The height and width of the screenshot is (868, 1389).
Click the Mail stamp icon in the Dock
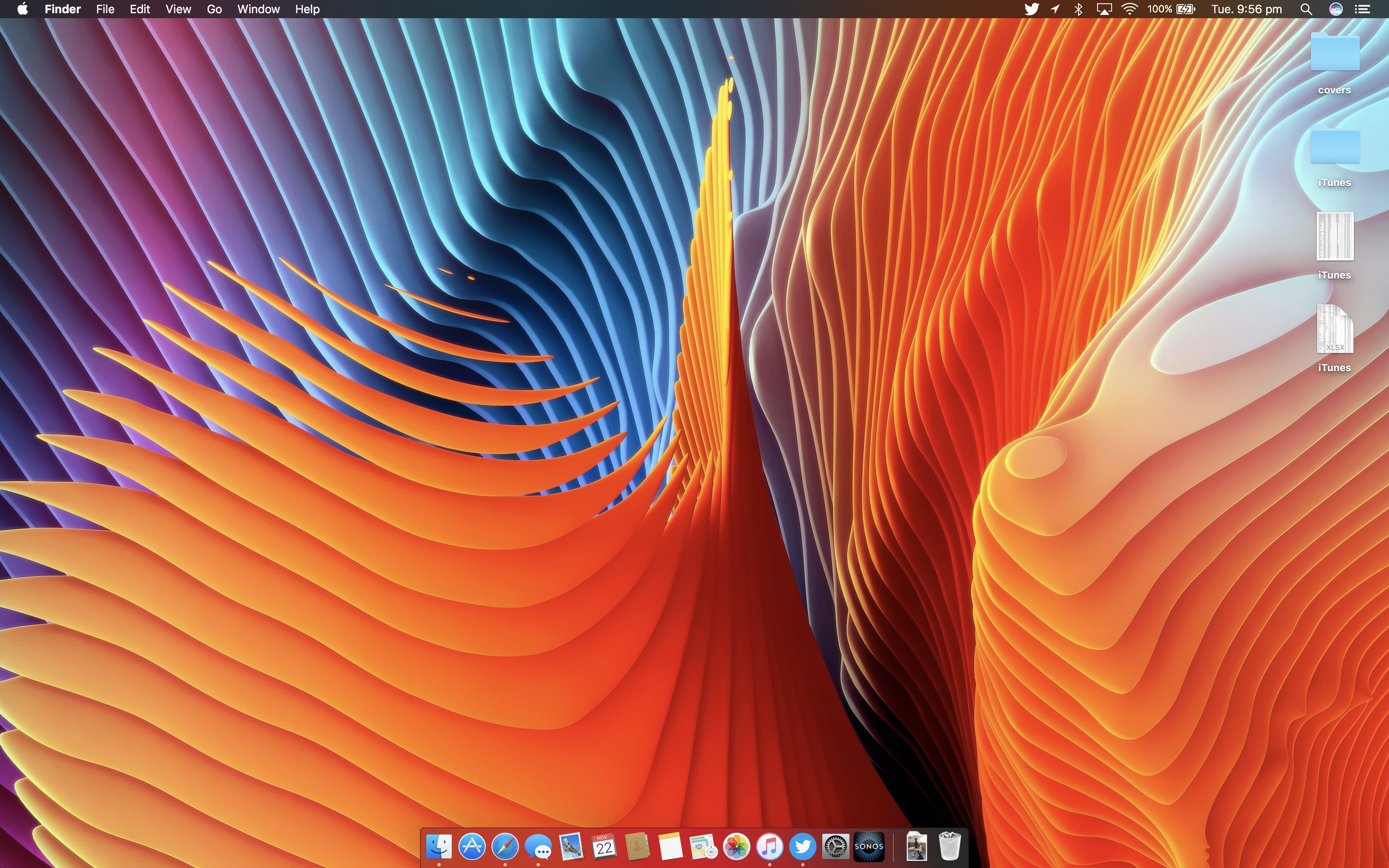tap(571, 846)
